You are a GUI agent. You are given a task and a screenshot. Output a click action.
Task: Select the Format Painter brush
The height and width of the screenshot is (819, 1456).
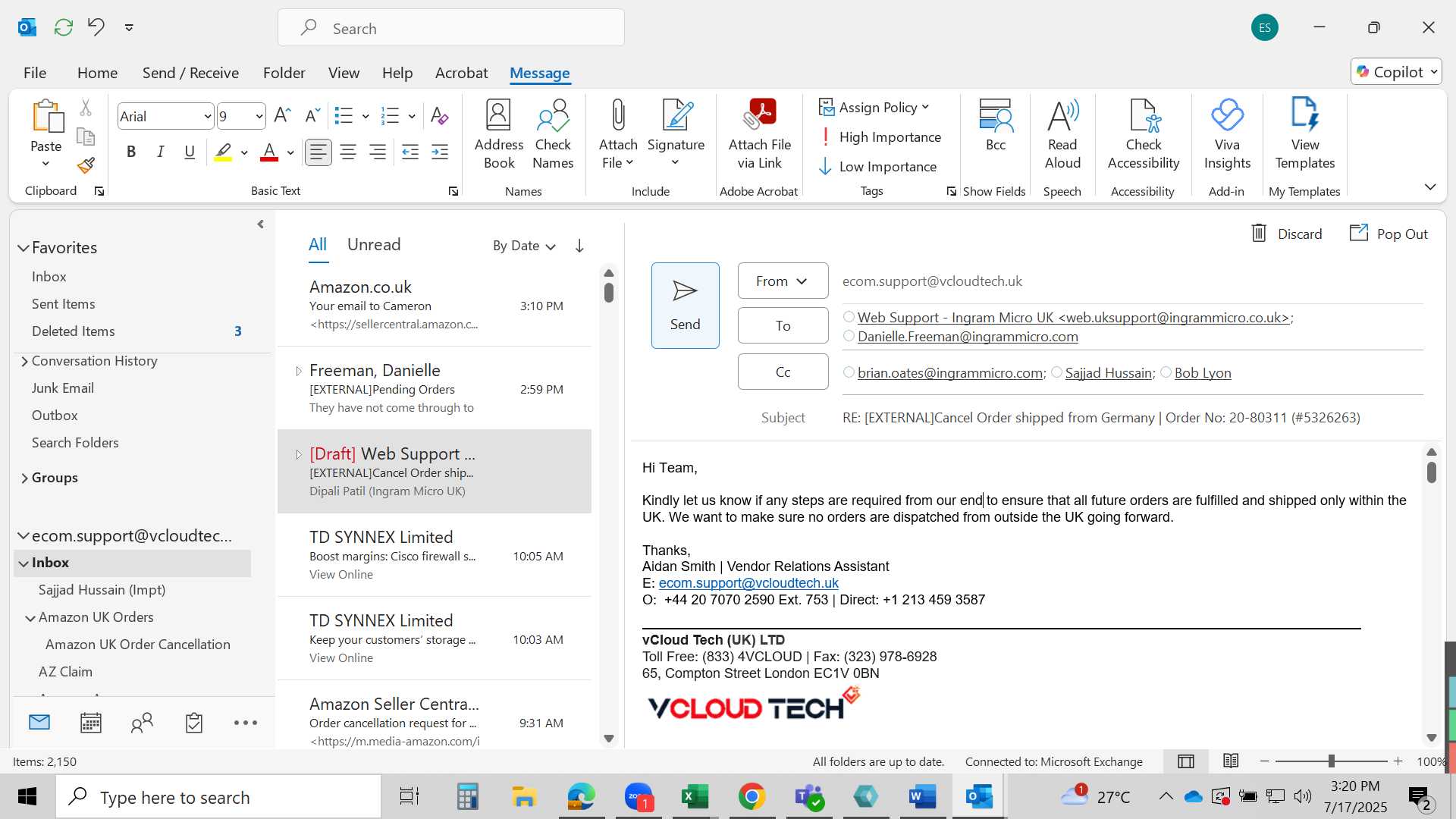pos(86,165)
